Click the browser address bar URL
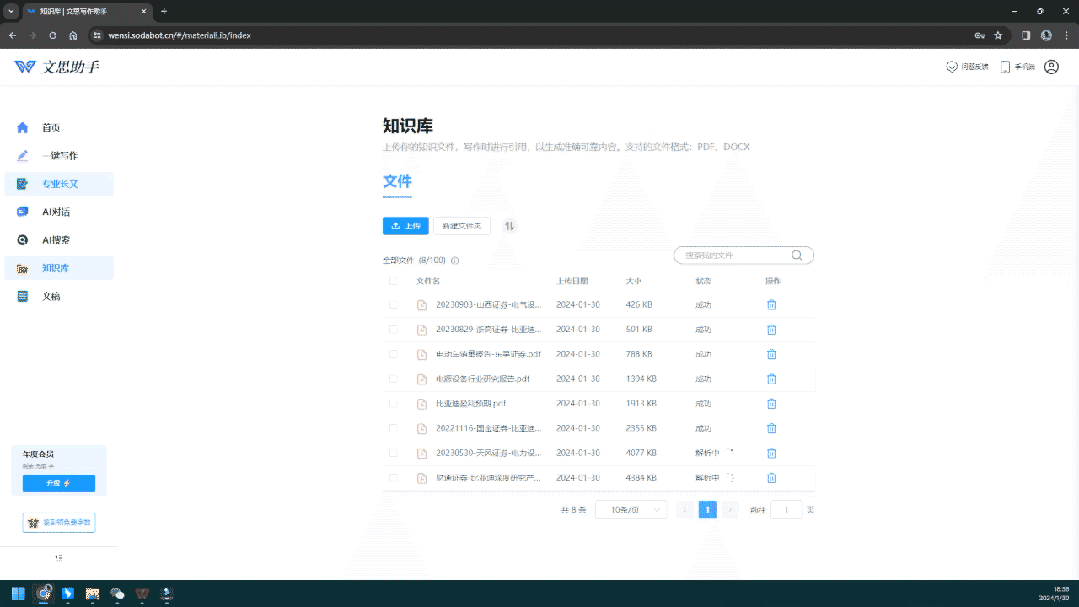This screenshot has height=607, width=1079. click(x=180, y=35)
